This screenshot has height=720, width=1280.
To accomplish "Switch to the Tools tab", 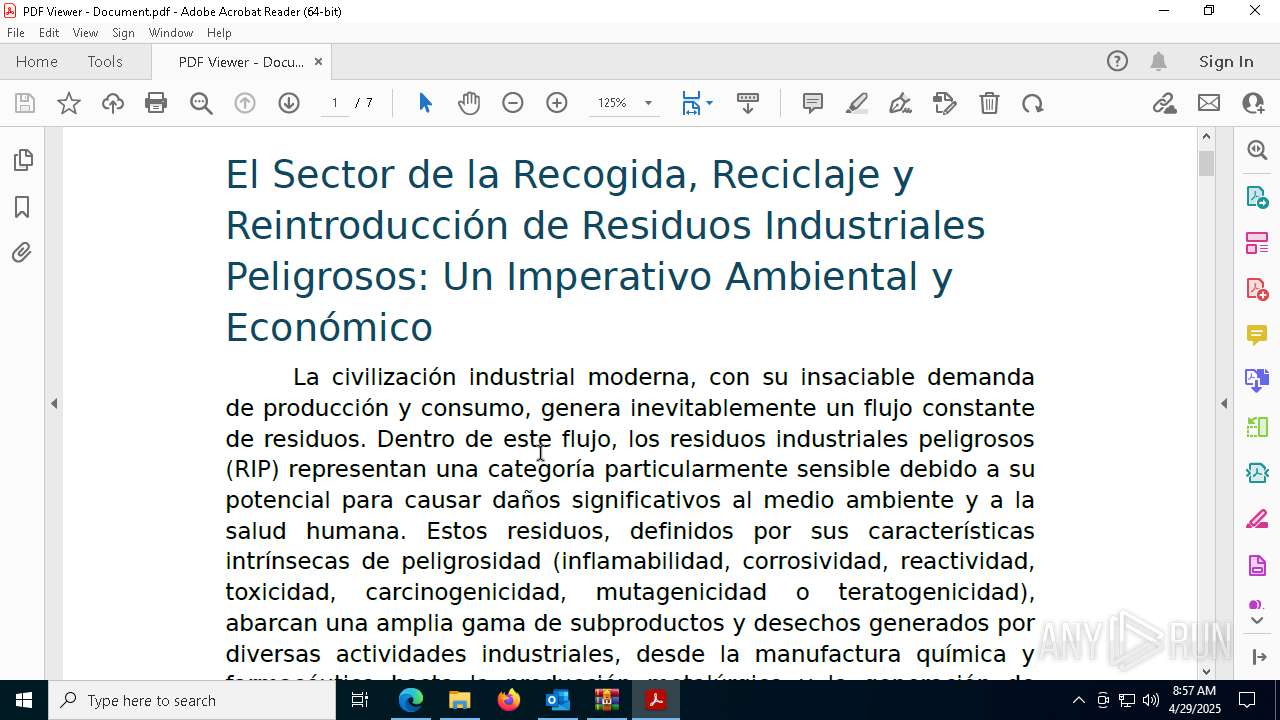I will tap(105, 62).
